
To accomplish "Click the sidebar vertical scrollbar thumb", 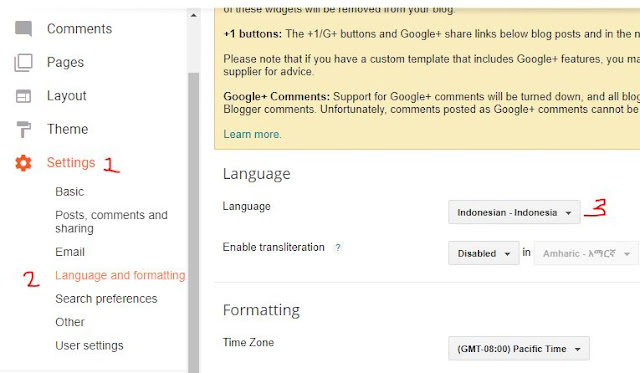I will pyautogui.click(x=193, y=222).
